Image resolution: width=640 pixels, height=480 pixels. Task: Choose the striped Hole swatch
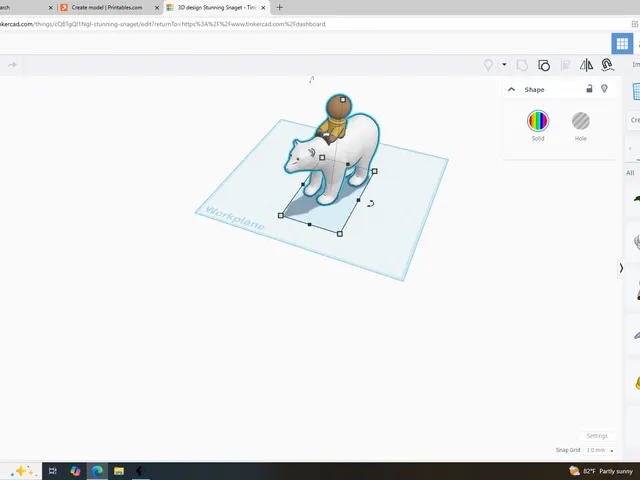(580, 121)
